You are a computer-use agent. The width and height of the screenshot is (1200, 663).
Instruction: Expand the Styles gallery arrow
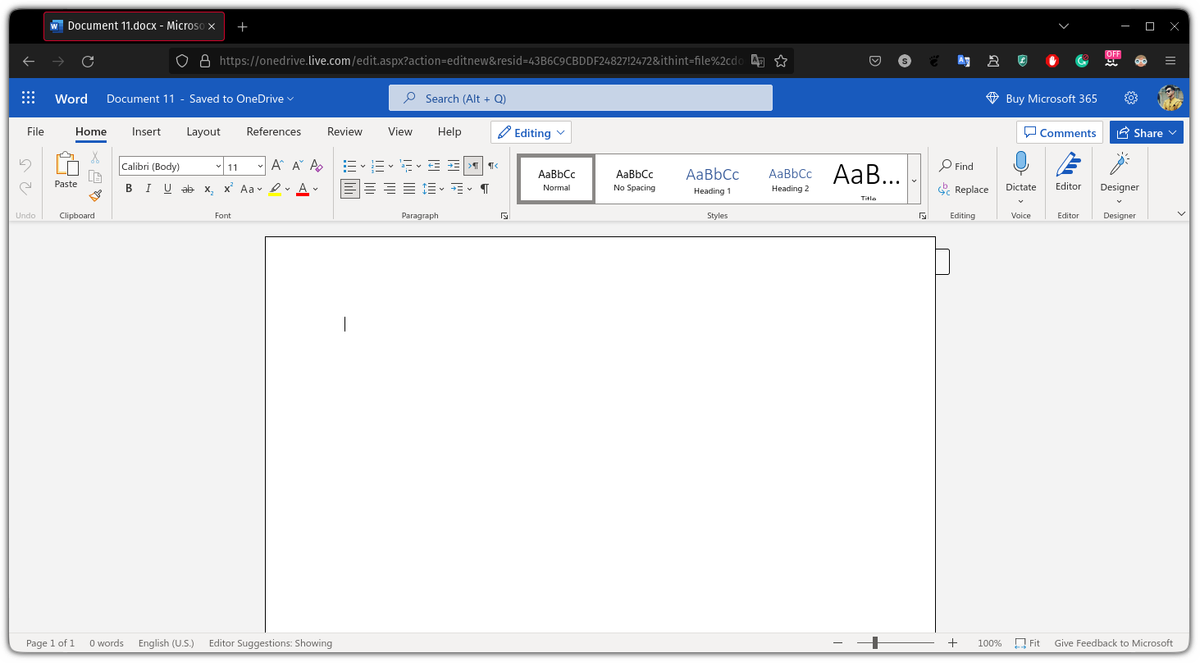[914, 180]
